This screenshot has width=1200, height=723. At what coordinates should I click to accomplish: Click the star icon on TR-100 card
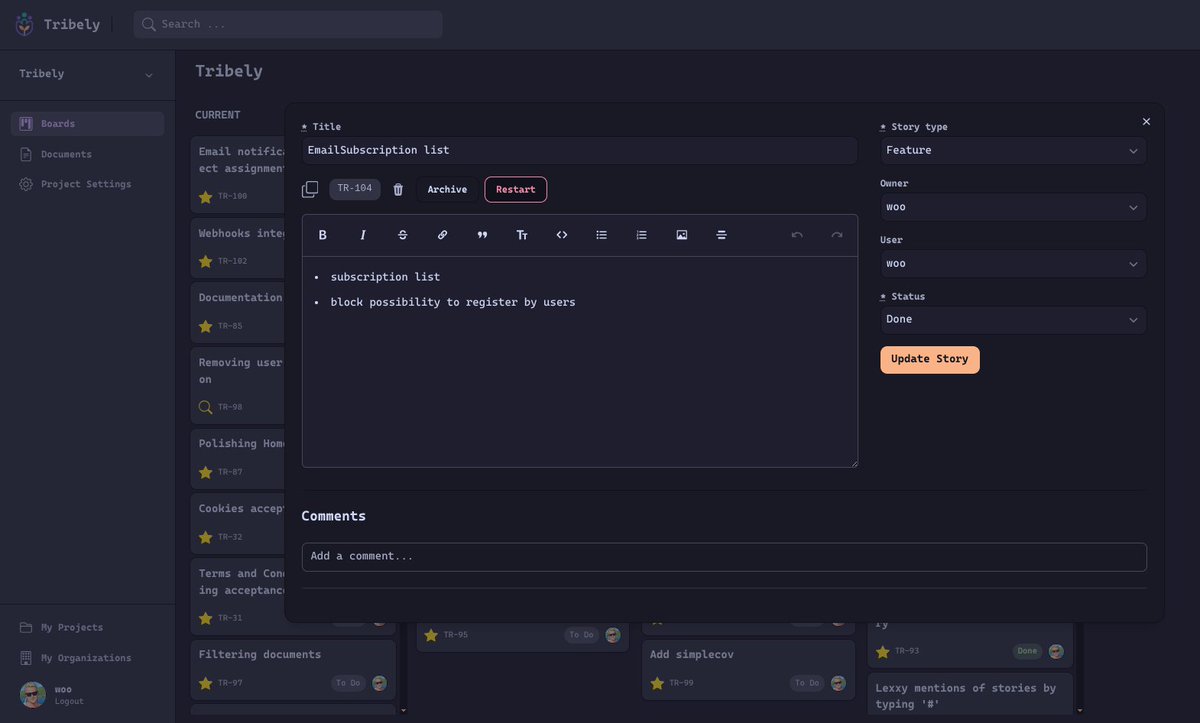point(205,197)
